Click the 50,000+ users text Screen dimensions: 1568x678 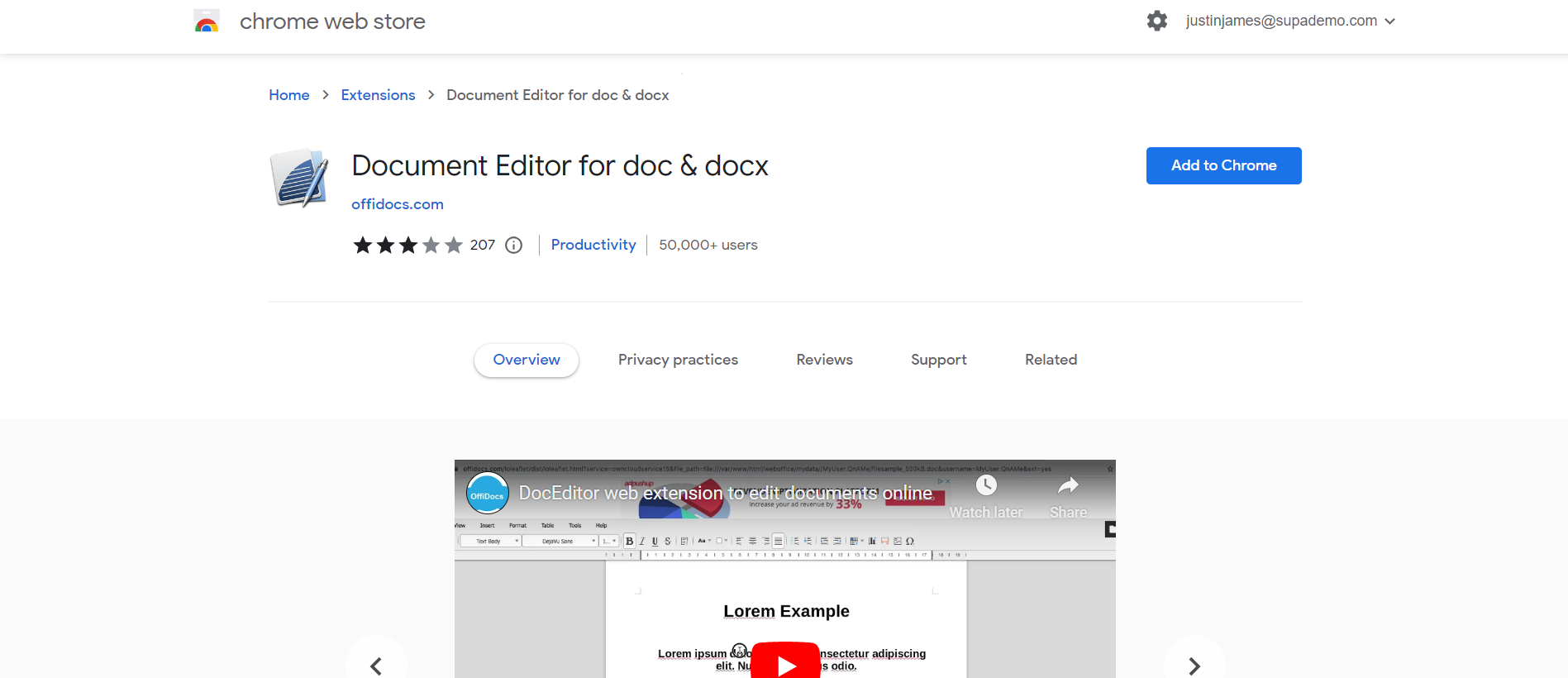[708, 245]
